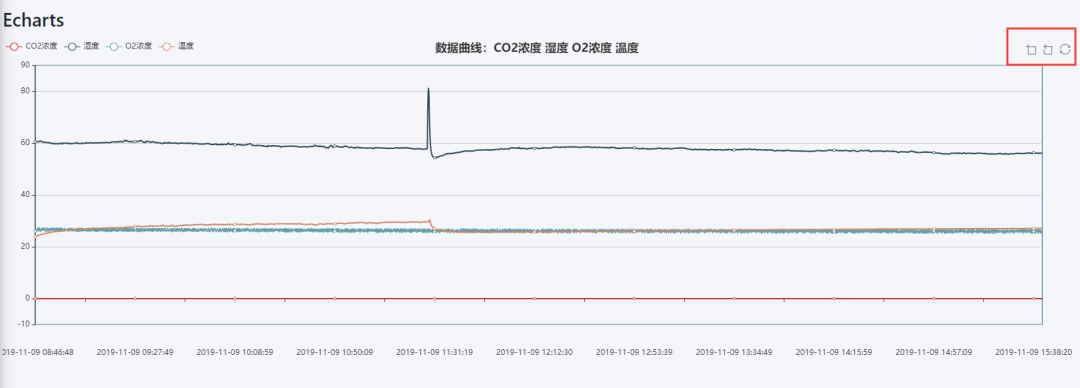Image resolution: width=1080 pixels, height=388 pixels.
Task: Click x-axis label 2019-11-09 12:53:39
Action: [x=634, y=351]
